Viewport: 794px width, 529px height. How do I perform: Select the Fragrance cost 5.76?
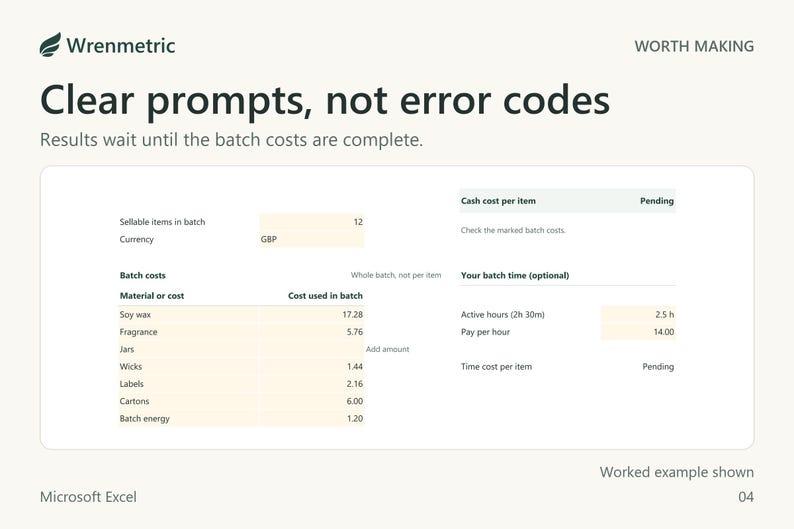point(311,332)
